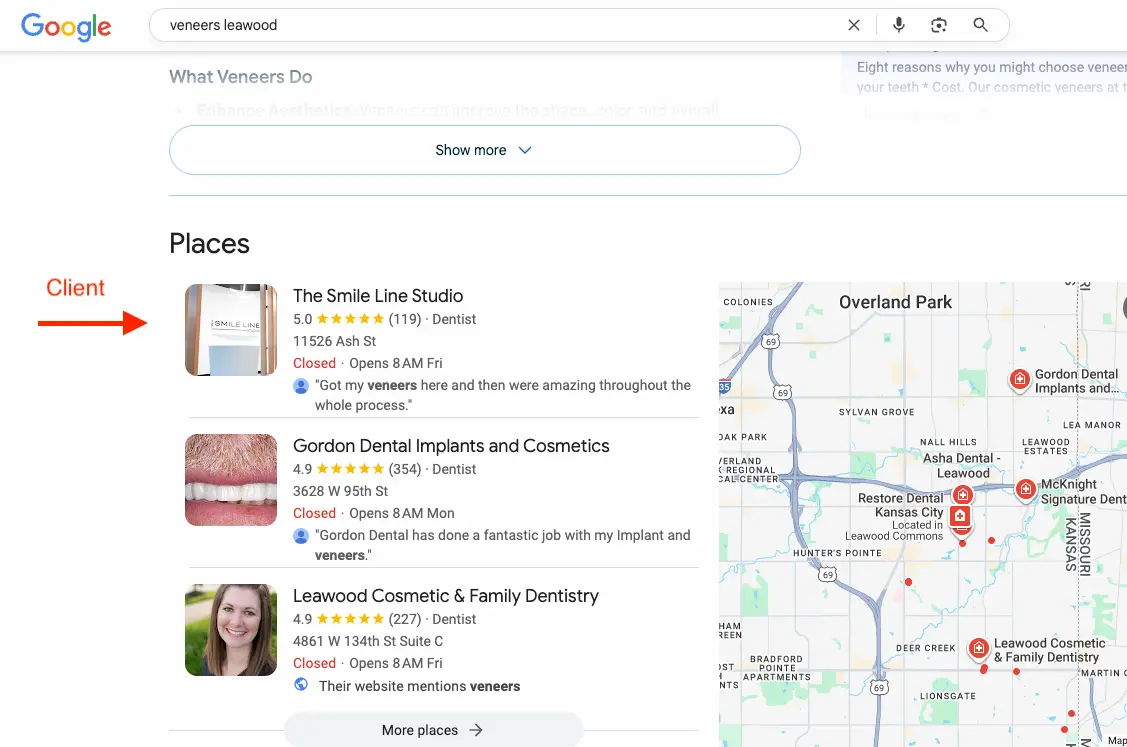The image size is (1127, 747).
Task: Click the Asha Dental - Leawood map pin
Action: 962,495
